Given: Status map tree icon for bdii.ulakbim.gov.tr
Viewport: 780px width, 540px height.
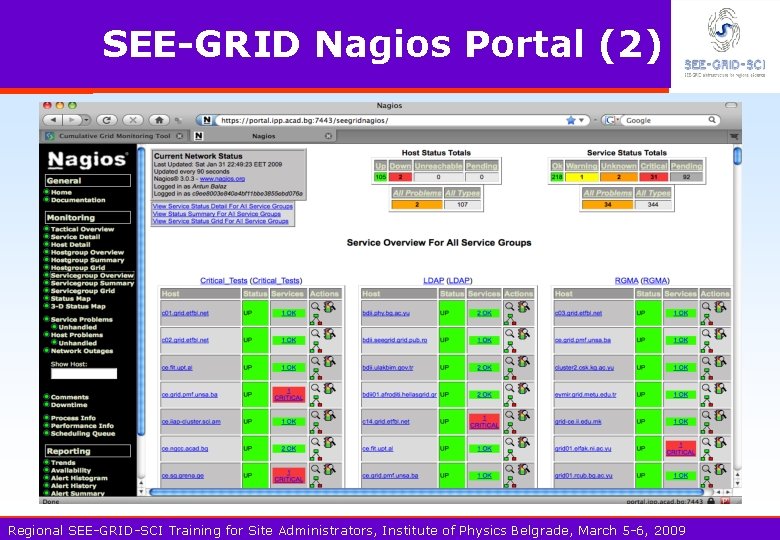Looking at the screenshot, I should tap(510, 374).
